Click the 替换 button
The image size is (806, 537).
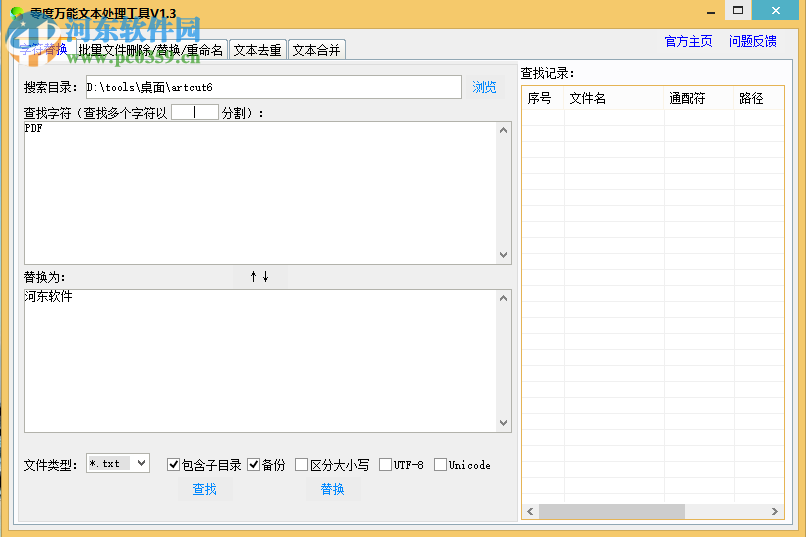pyautogui.click(x=333, y=489)
